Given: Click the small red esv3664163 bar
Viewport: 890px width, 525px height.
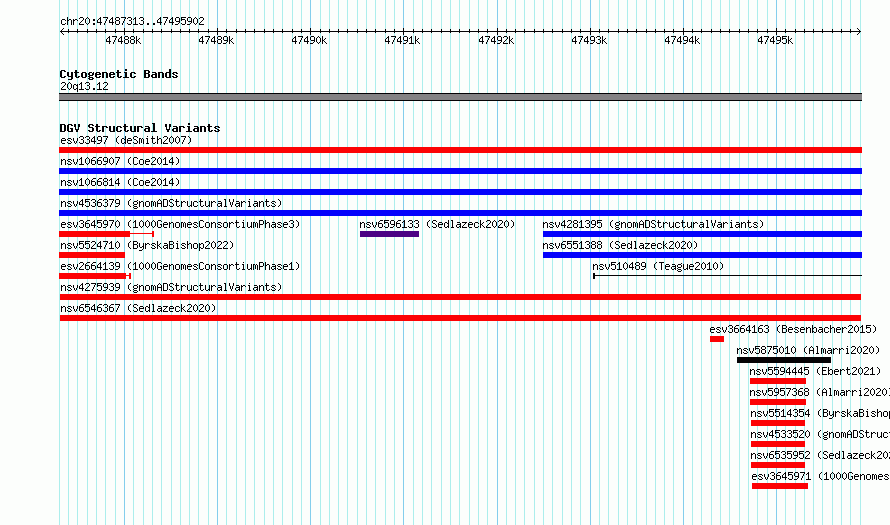Looking at the screenshot, I should click(717, 339).
